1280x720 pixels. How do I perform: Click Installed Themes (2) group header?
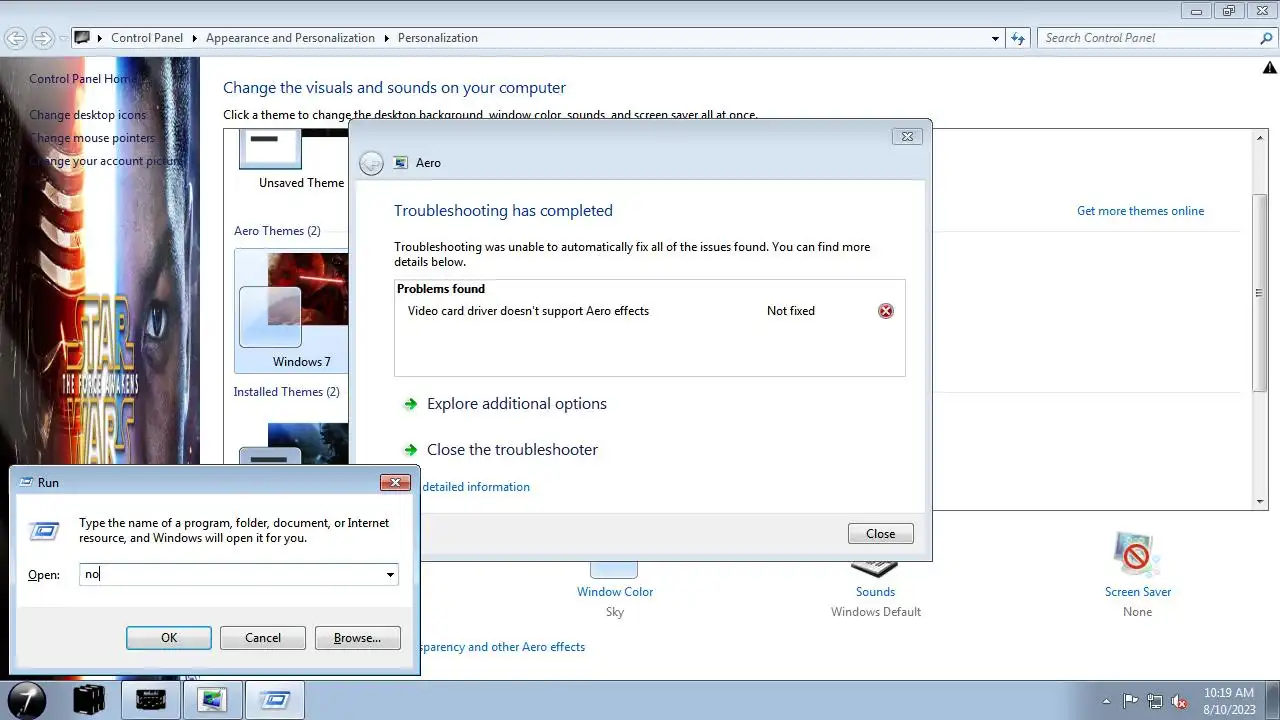(x=286, y=392)
